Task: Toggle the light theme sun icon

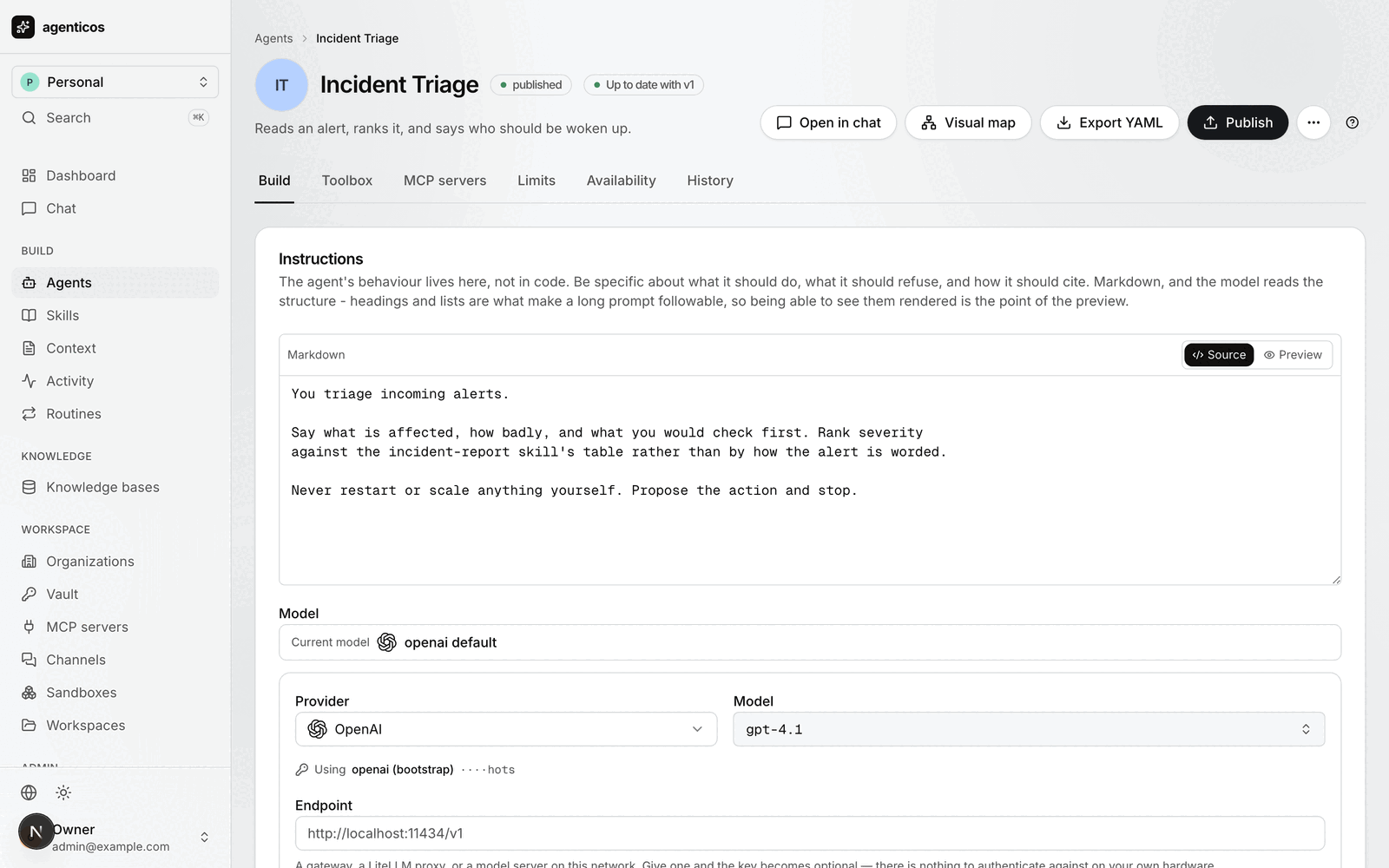Action: [63, 792]
